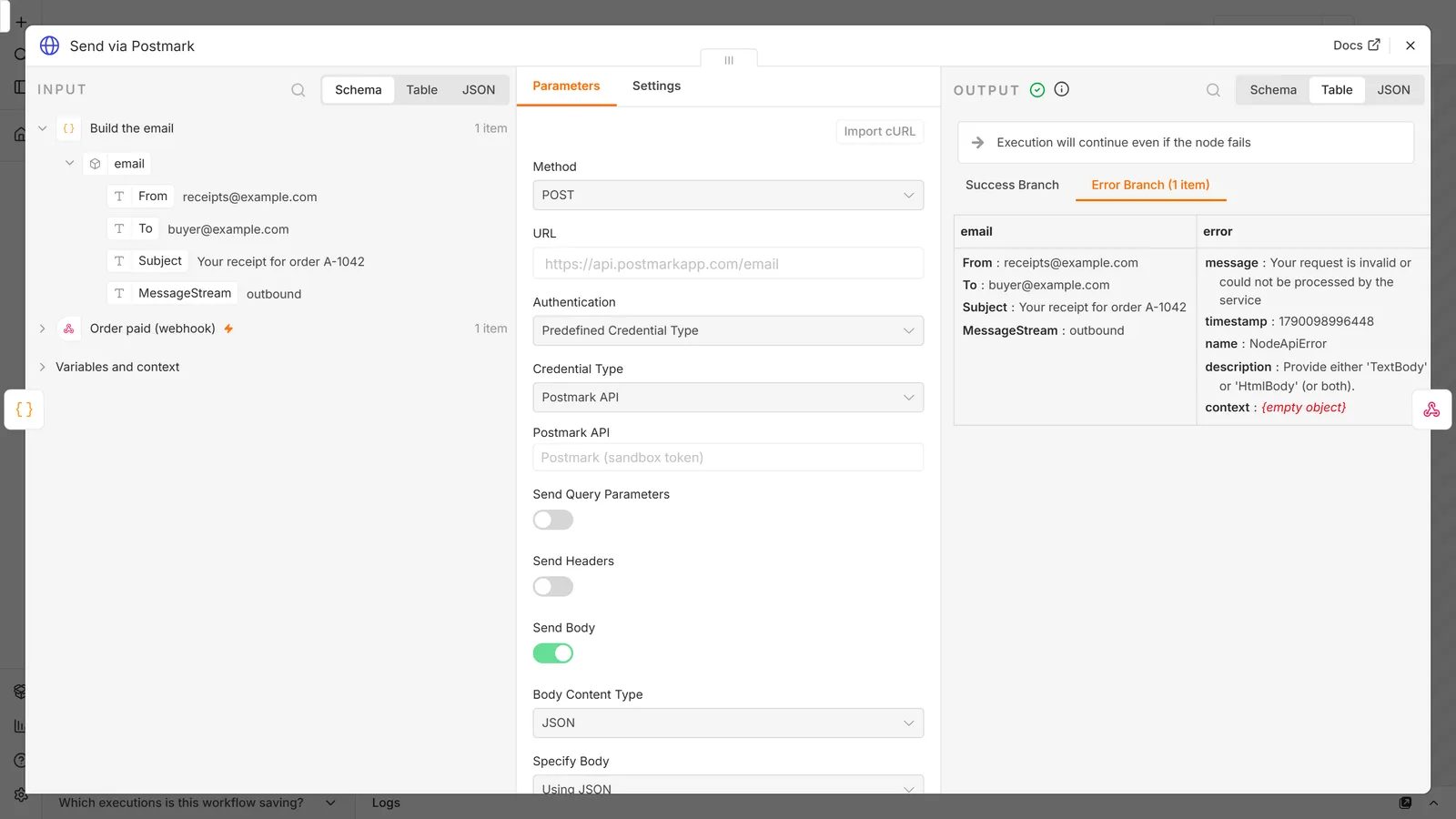Grab the panel drag handle at the top
1456x819 pixels.
[729, 59]
